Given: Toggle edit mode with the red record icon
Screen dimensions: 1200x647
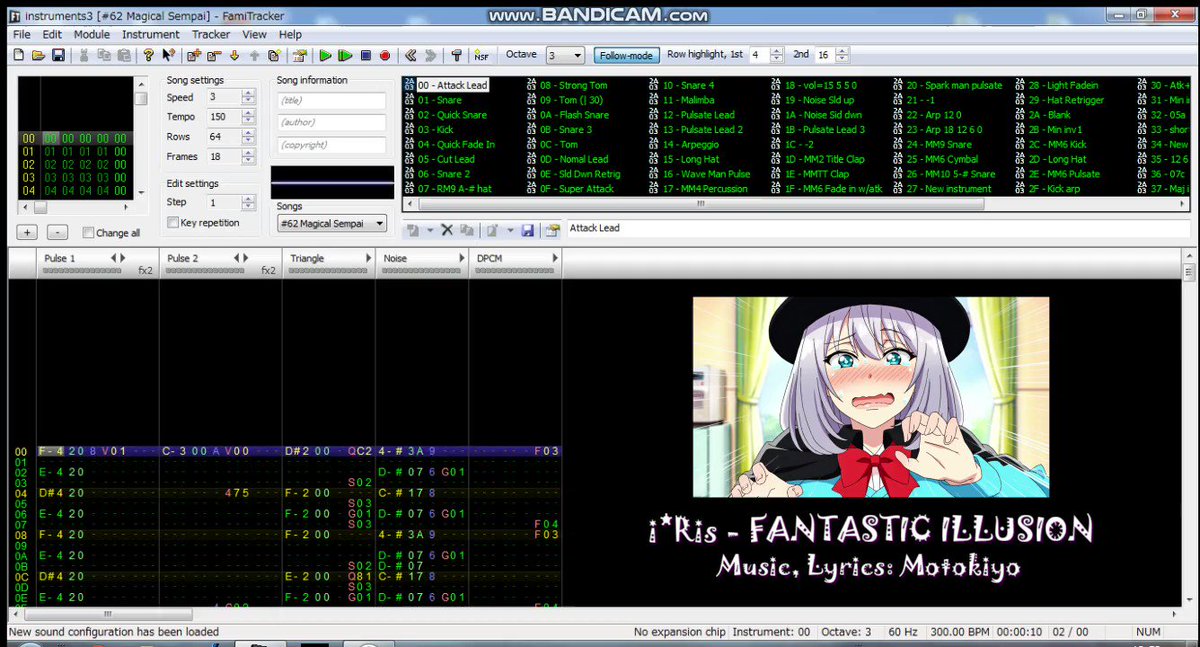Looking at the screenshot, I should (x=385, y=55).
